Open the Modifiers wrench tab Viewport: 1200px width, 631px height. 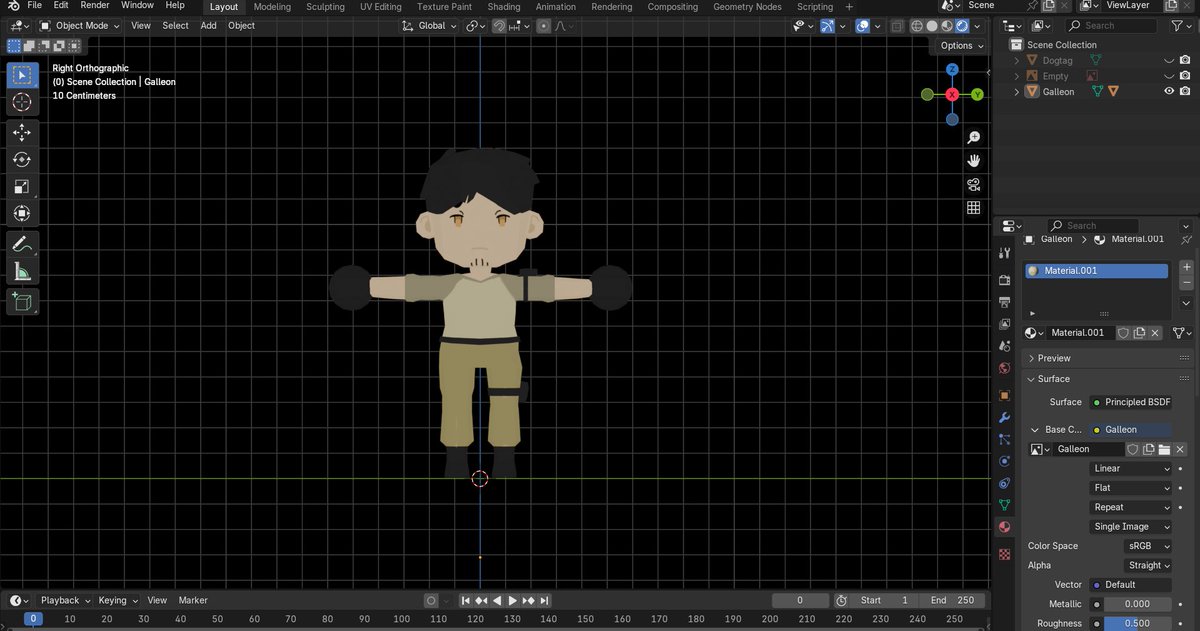(1005, 417)
